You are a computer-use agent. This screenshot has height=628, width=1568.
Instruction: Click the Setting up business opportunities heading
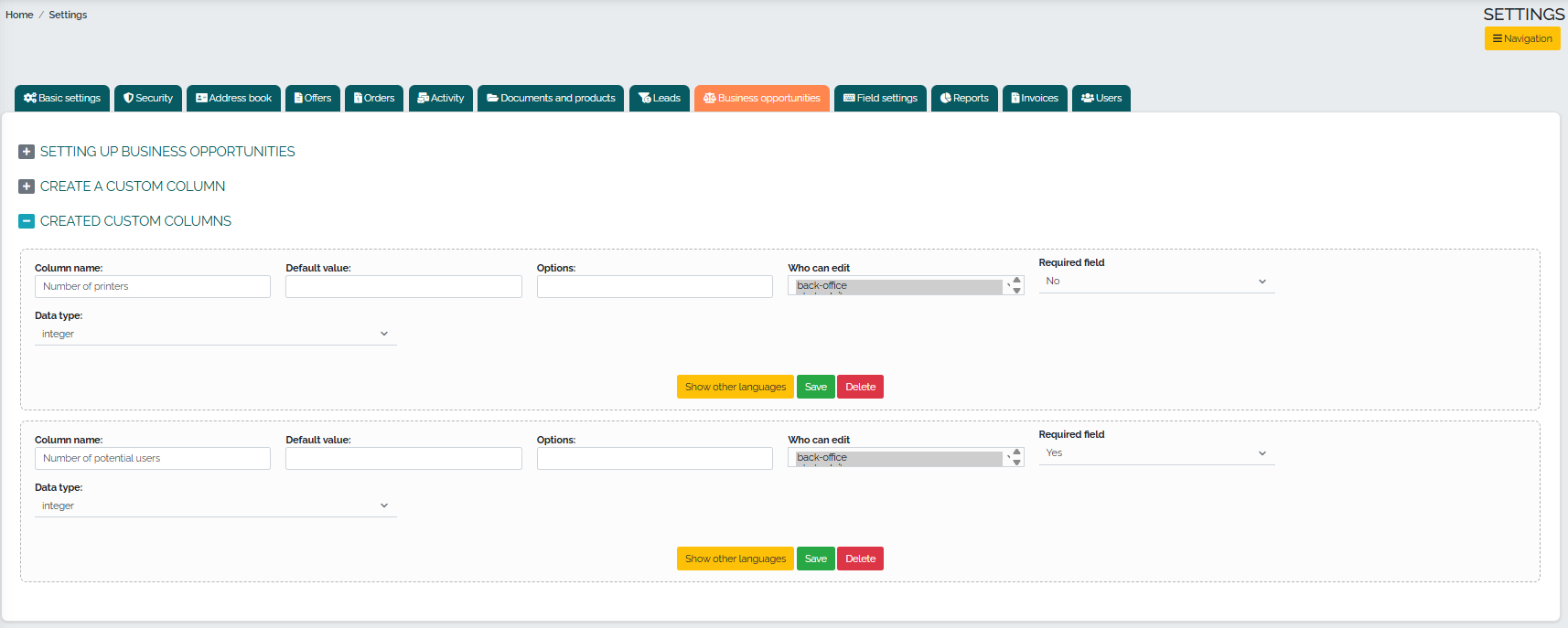(167, 152)
